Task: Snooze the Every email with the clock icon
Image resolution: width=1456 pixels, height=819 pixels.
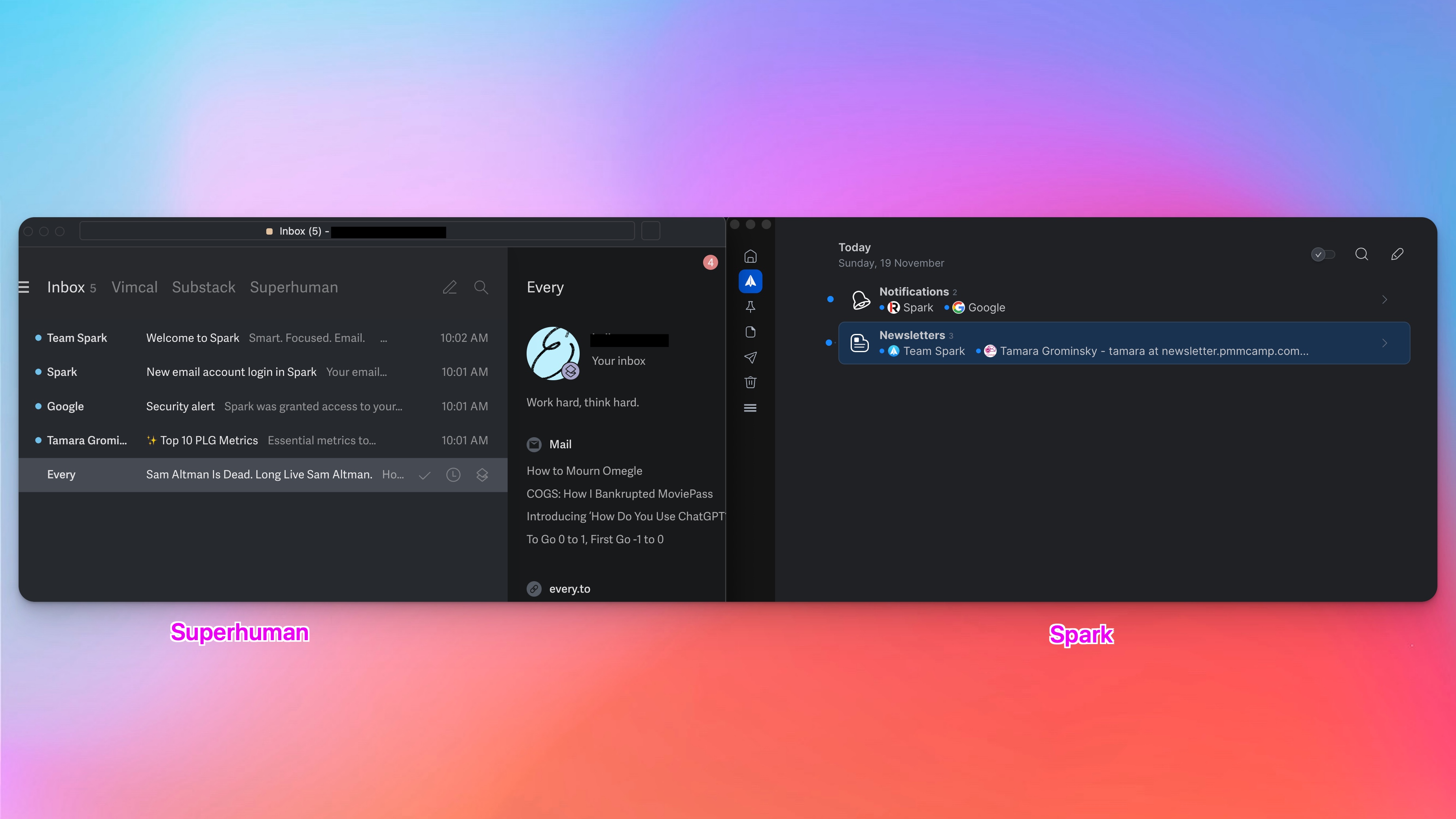Action: pyautogui.click(x=453, y=475)
